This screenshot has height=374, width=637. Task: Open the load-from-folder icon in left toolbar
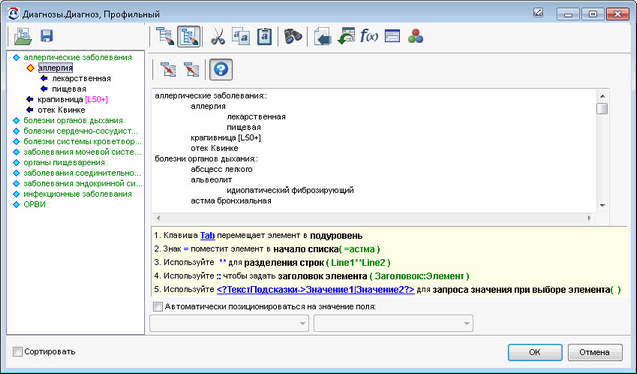pyautogui.click(x=23, y=36)
